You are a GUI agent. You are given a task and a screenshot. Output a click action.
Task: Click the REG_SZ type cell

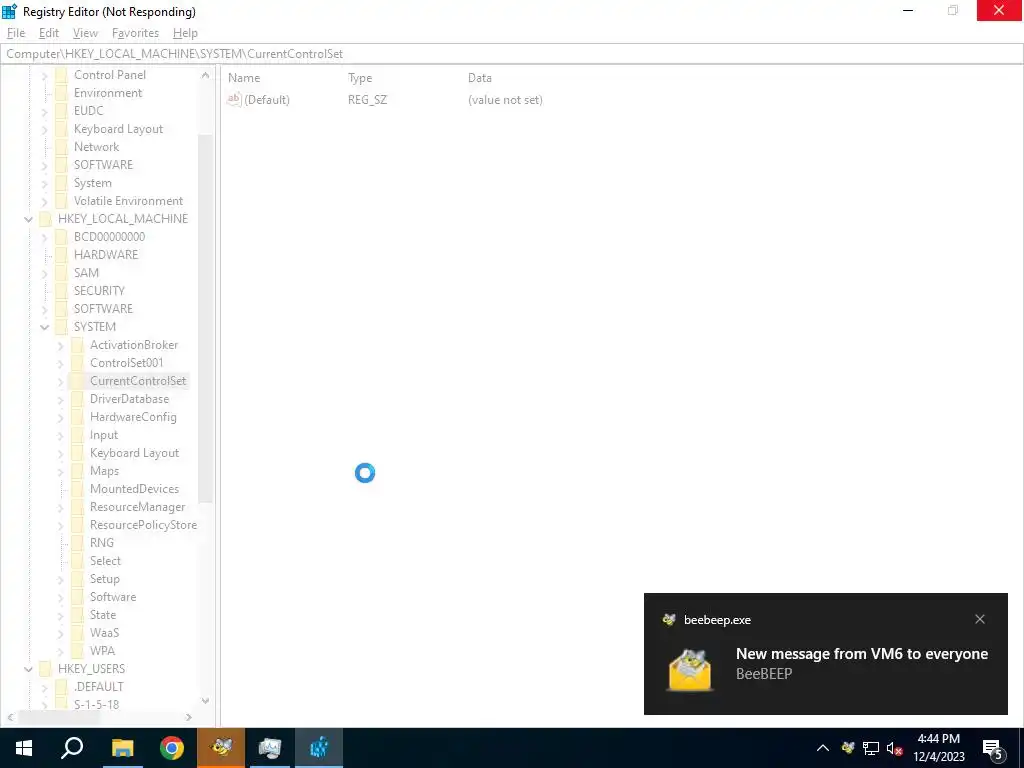tap(368, 100)
